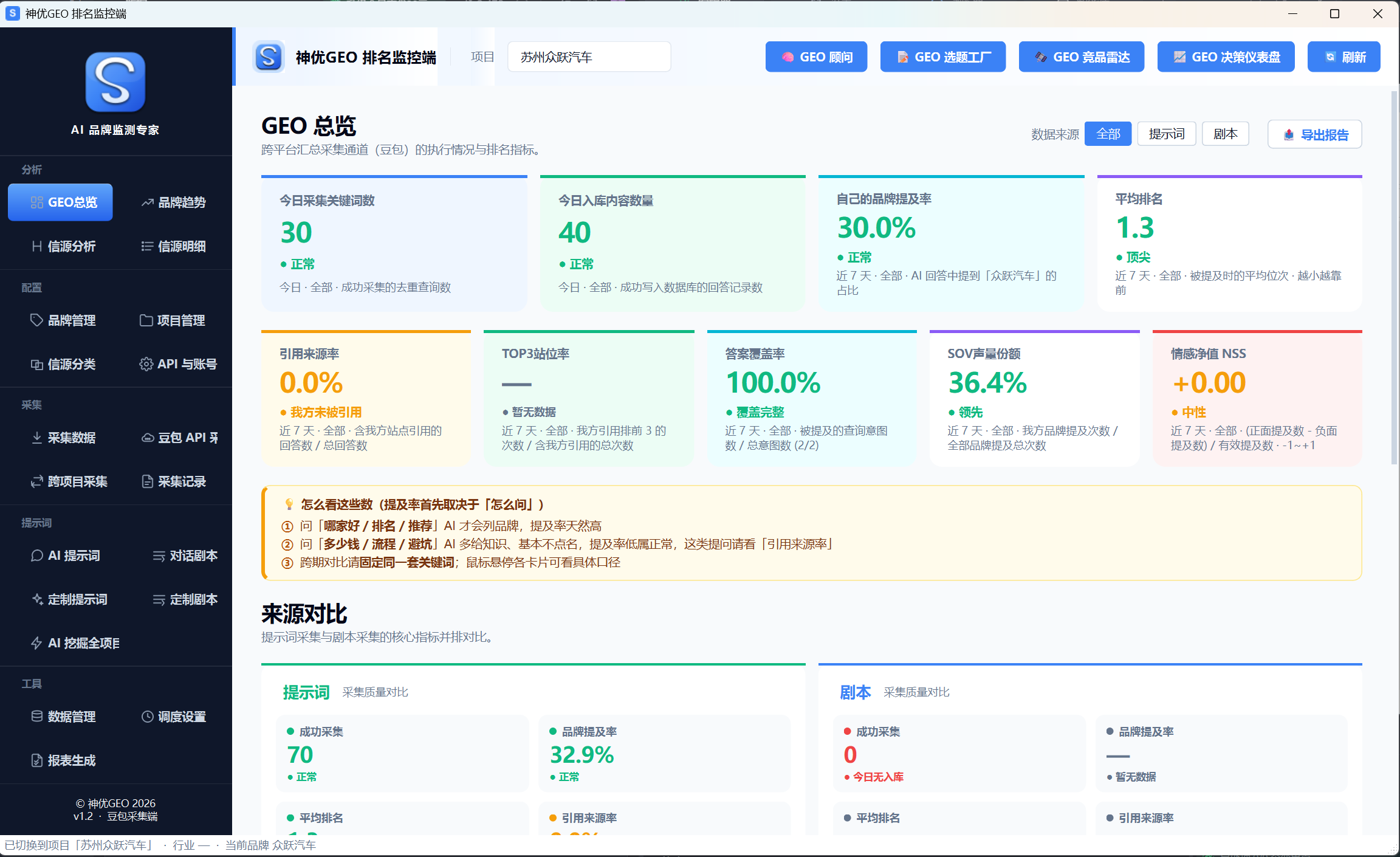Click the 采集记录 document icon
The width and height of the screenshot is (1400, 857).
coord(147,481)
